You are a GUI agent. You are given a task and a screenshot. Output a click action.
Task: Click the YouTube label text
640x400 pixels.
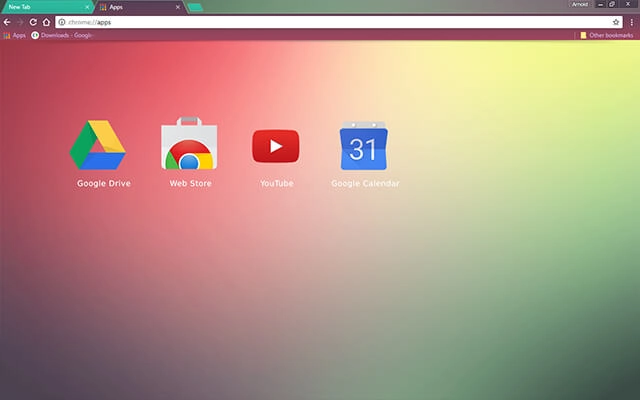click(277, 183)
